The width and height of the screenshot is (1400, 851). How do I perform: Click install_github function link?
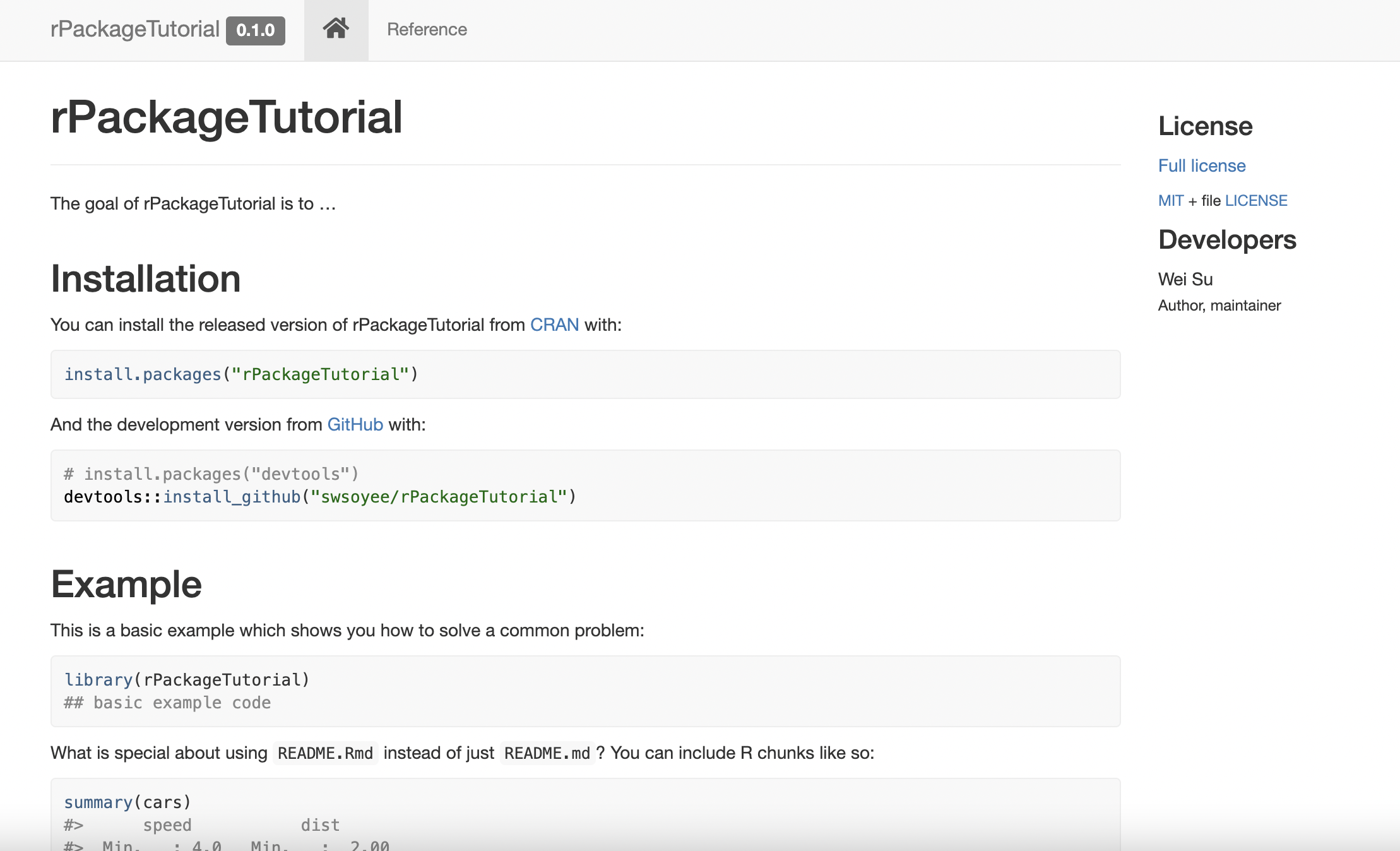coord(232,497)
